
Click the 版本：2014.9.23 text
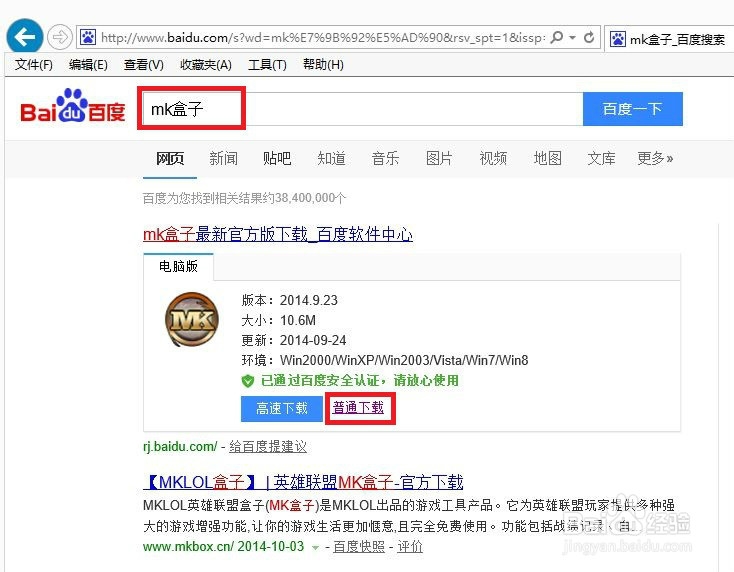[x=289, y=300]
